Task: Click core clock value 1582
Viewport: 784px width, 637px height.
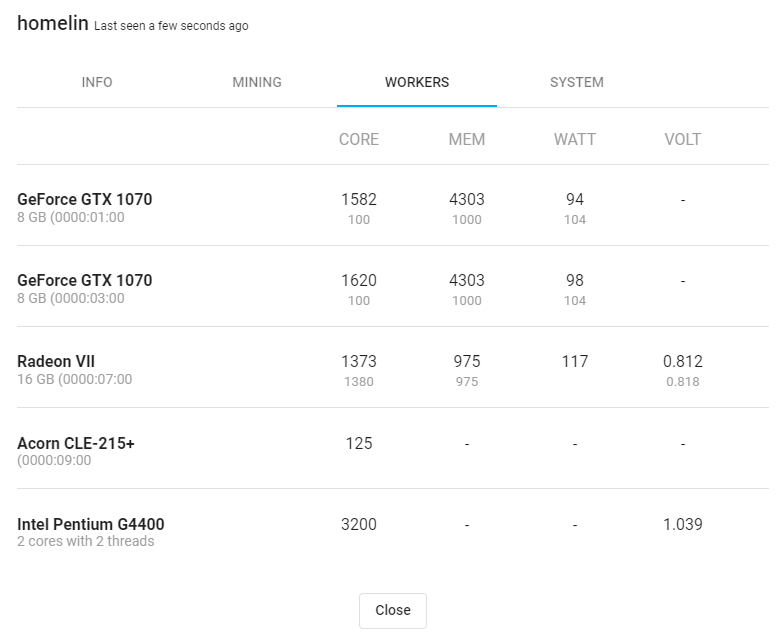Action: (x=358, y=200)
